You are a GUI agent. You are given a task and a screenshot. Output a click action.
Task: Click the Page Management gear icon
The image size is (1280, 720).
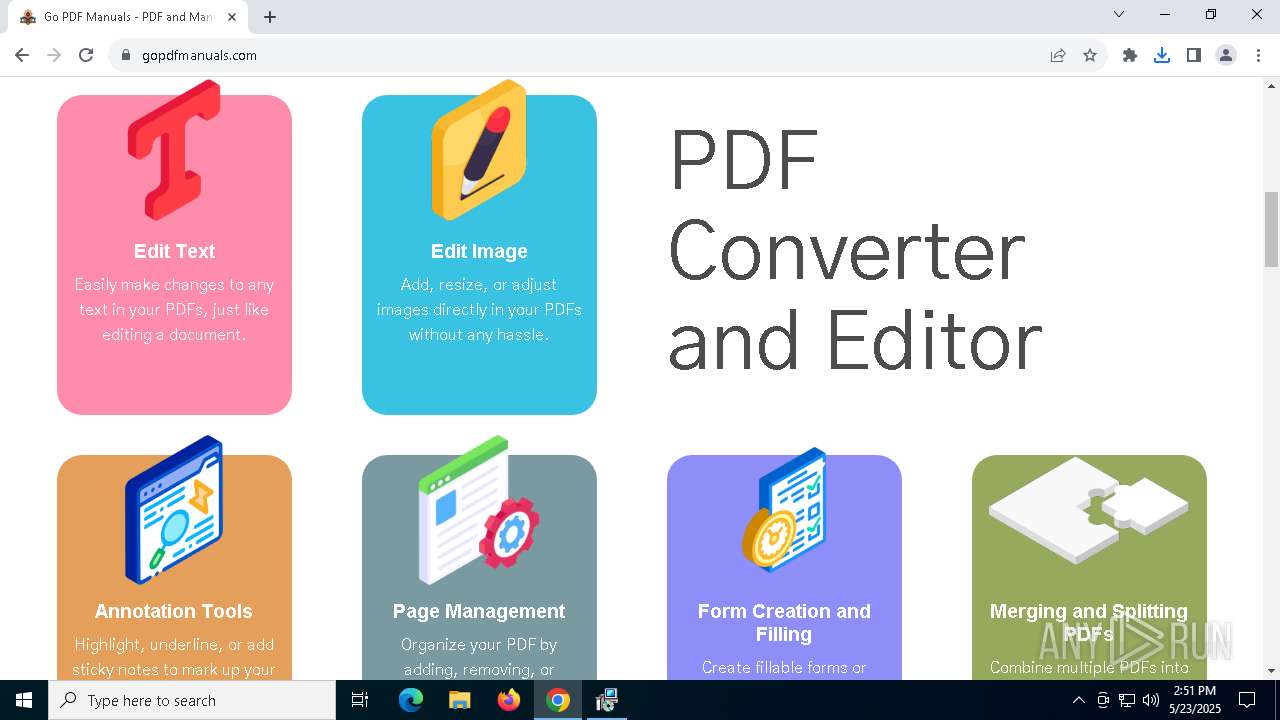pyautogui.click(x=479, y=510)
